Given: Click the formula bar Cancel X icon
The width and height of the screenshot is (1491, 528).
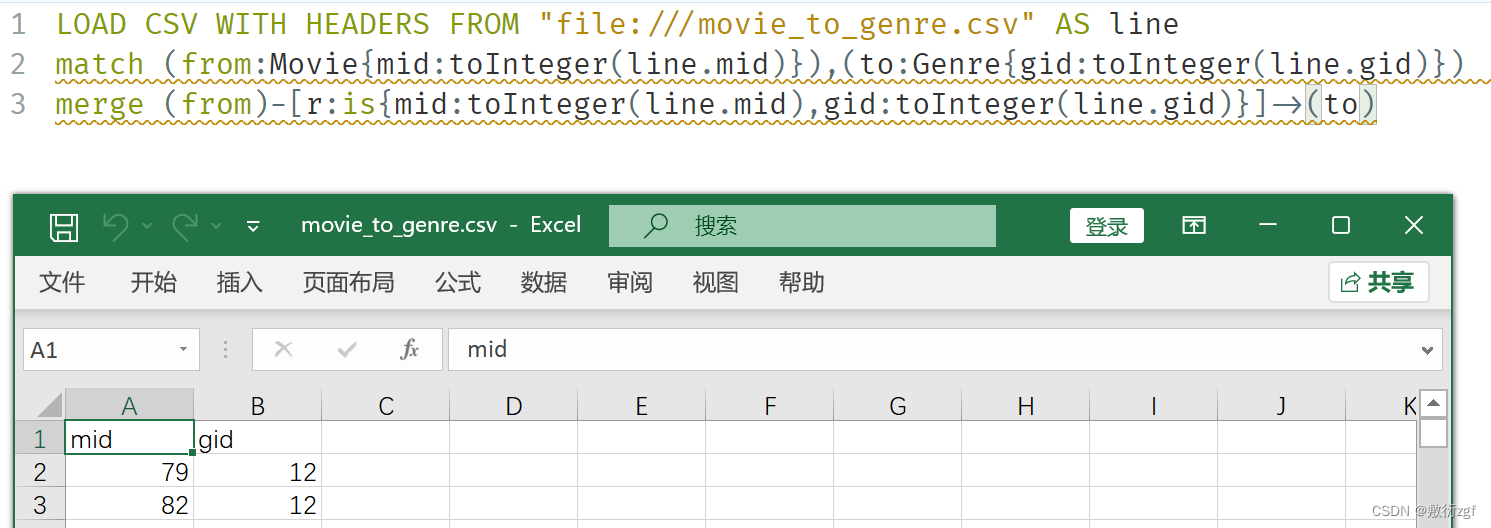Looking at the screenshot, I should [284, 349].
